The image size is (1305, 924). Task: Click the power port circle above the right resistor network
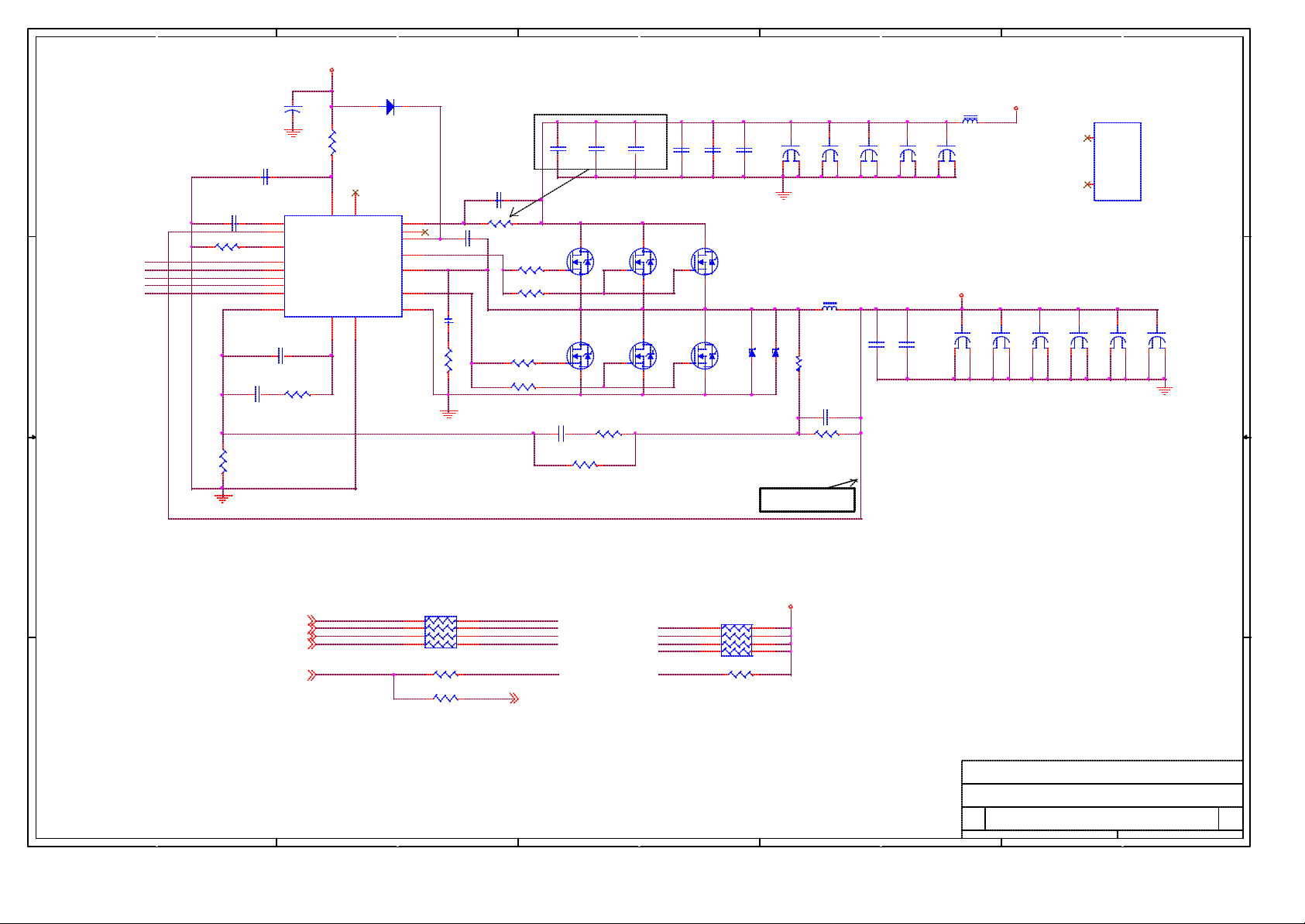(x=790, y=606)
